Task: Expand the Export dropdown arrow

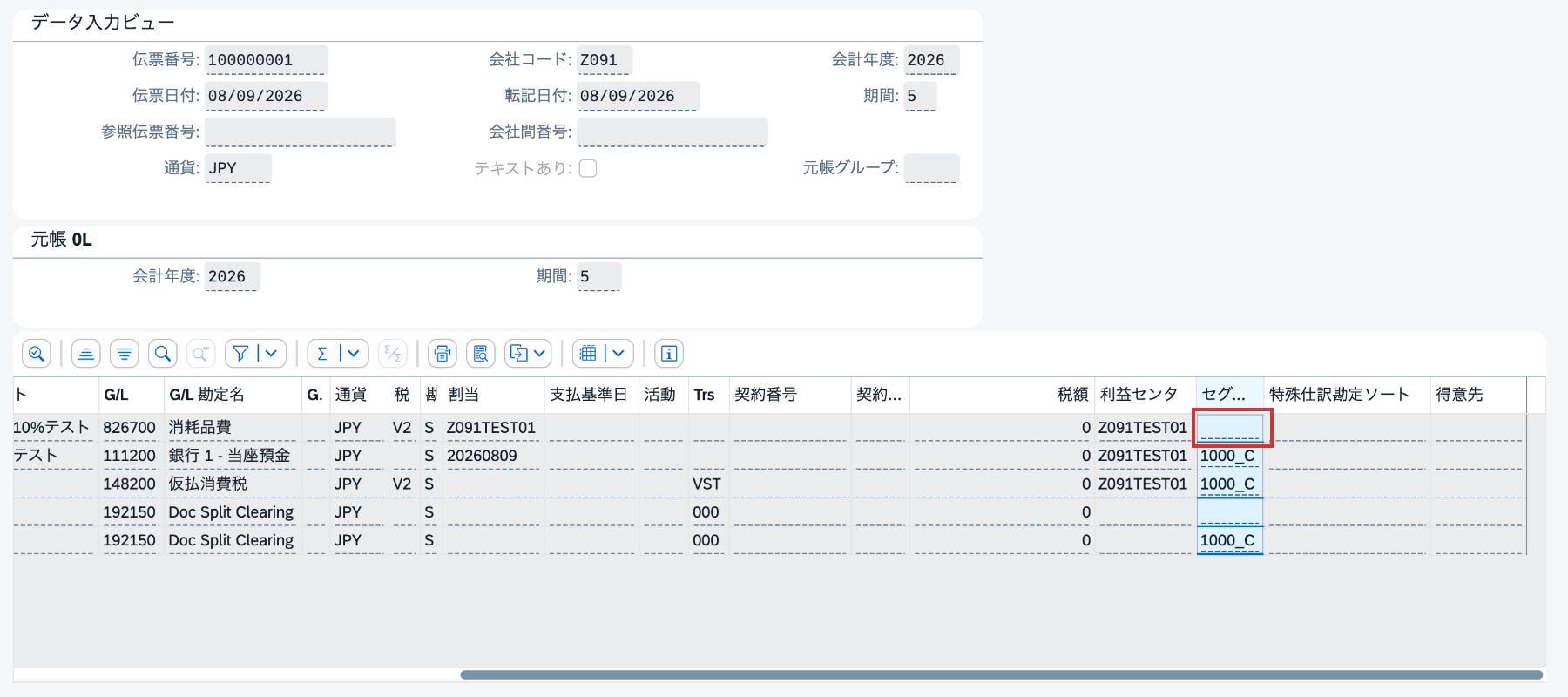Action: tap(540, 353)
